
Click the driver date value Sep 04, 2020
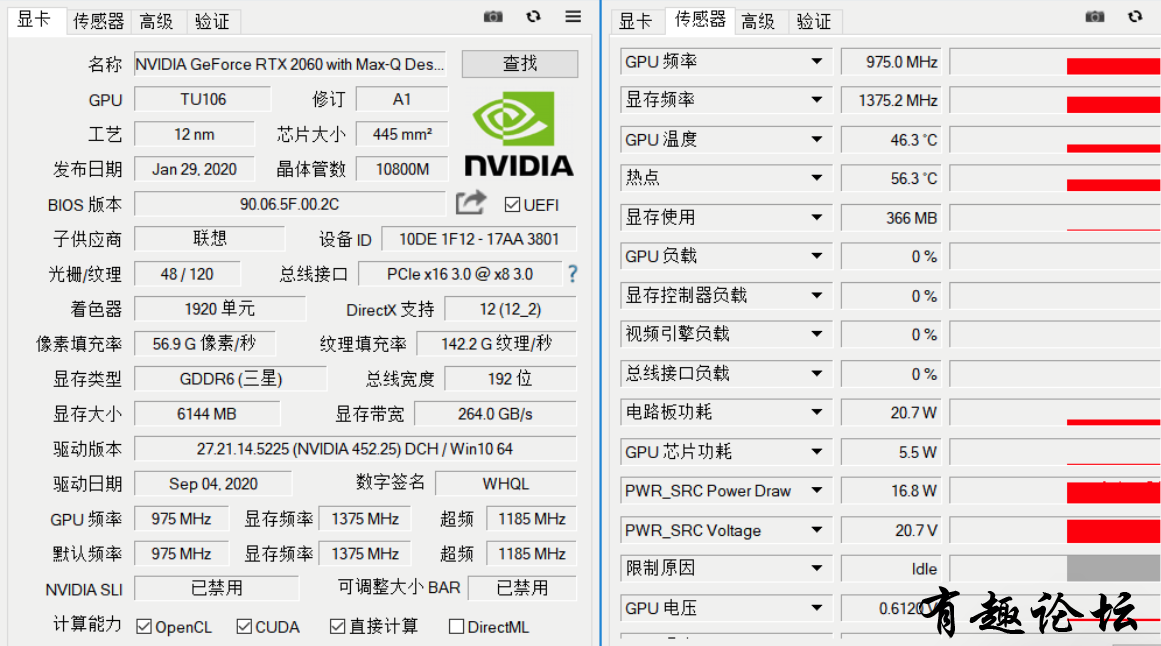(213, 484)
